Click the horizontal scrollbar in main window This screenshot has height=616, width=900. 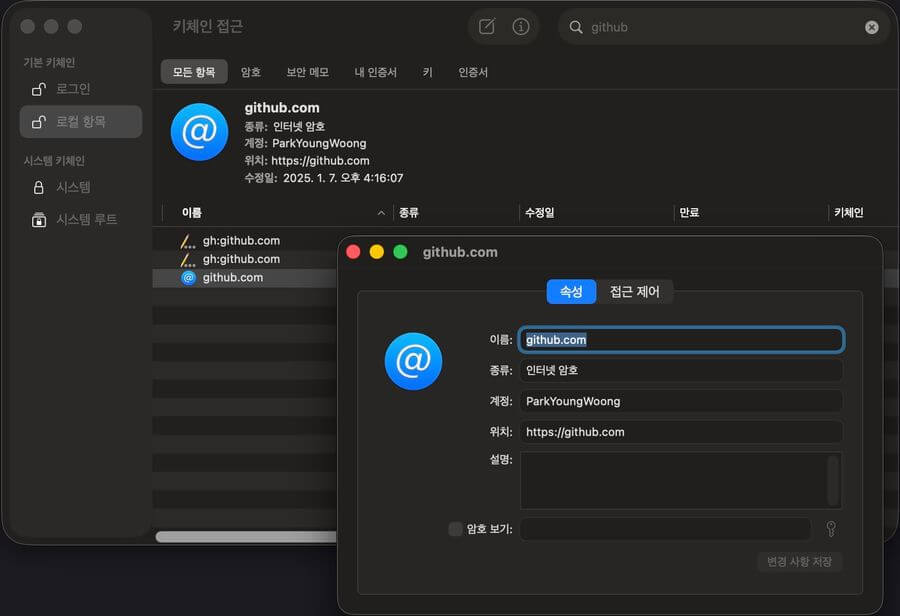pos(246,537)
